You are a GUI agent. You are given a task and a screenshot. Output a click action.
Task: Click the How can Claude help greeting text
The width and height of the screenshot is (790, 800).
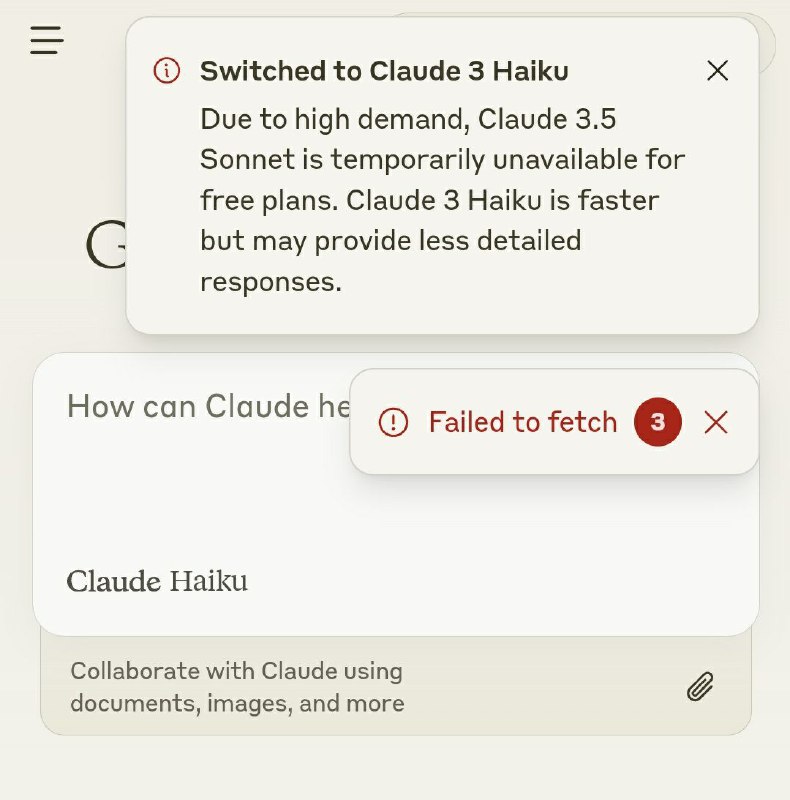pyautogui.click(x=200, y=407)
